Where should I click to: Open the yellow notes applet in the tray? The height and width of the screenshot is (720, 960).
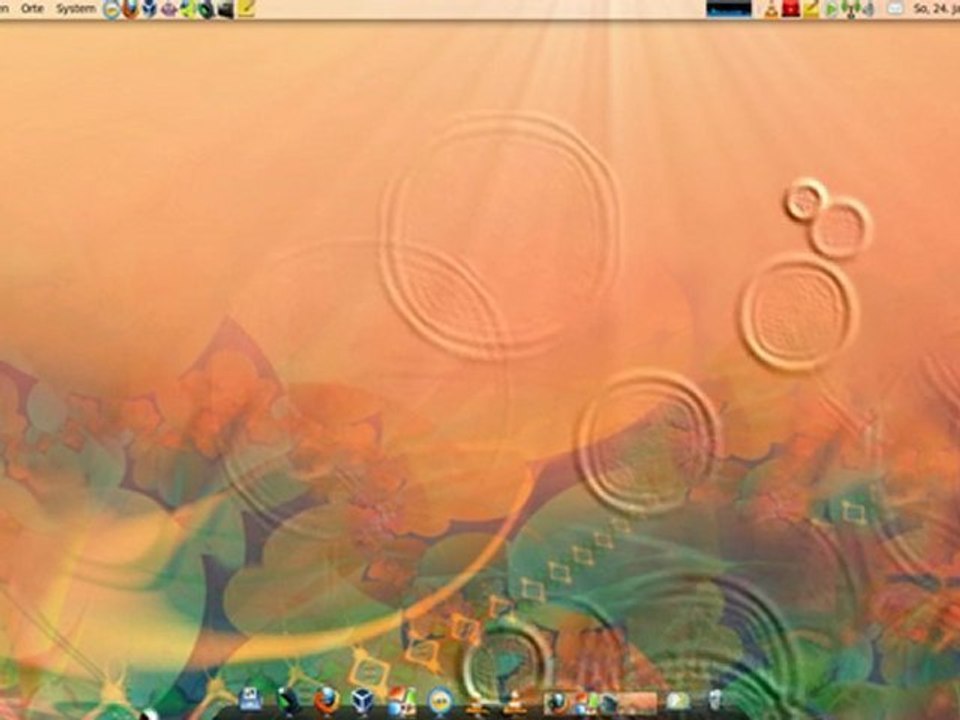coord(811,9)
